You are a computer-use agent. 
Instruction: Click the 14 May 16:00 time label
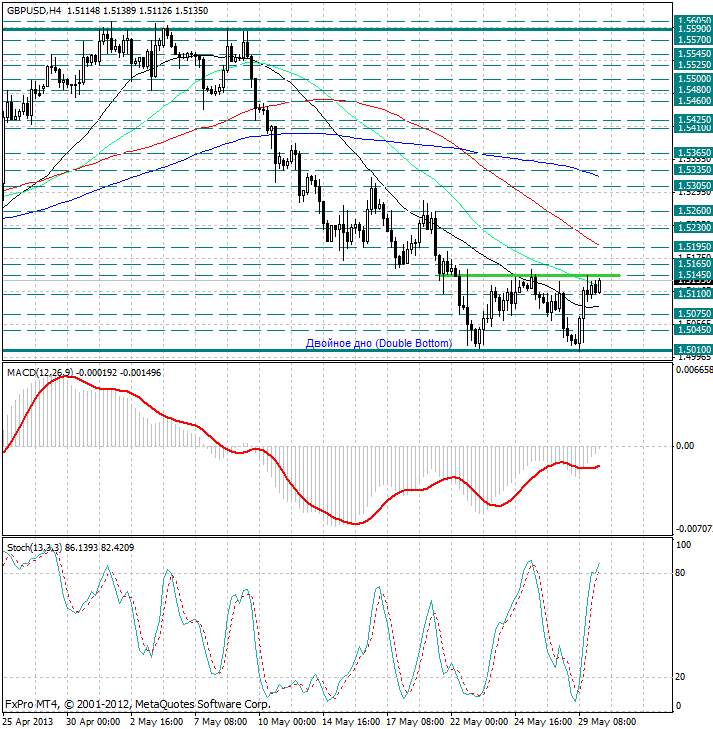[351, 722]
